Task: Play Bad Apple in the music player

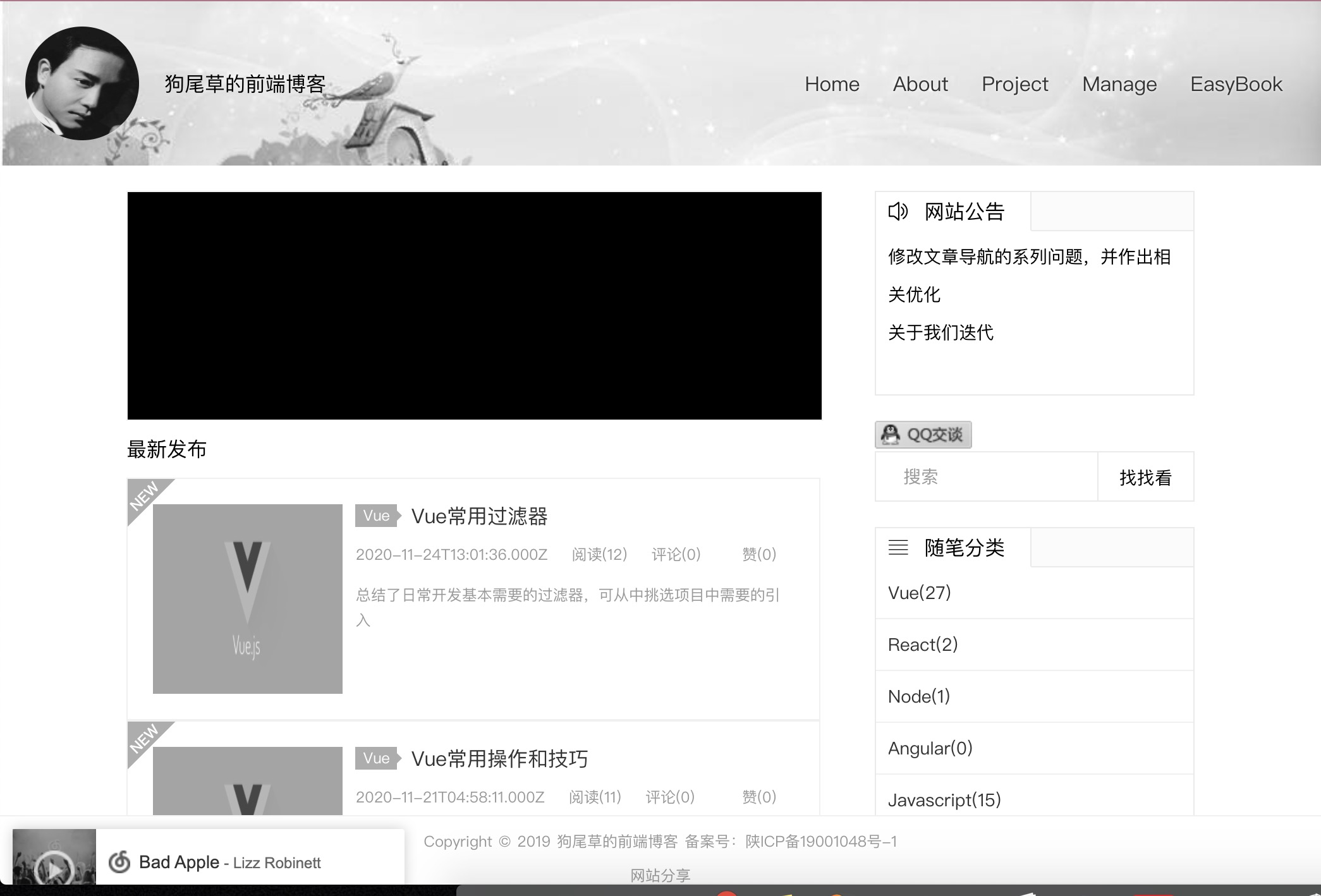Action: pyautogui.click(x=53, y=869)
